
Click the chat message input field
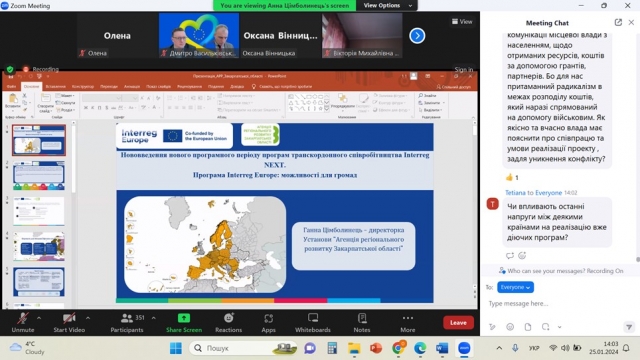click(559, 304)
